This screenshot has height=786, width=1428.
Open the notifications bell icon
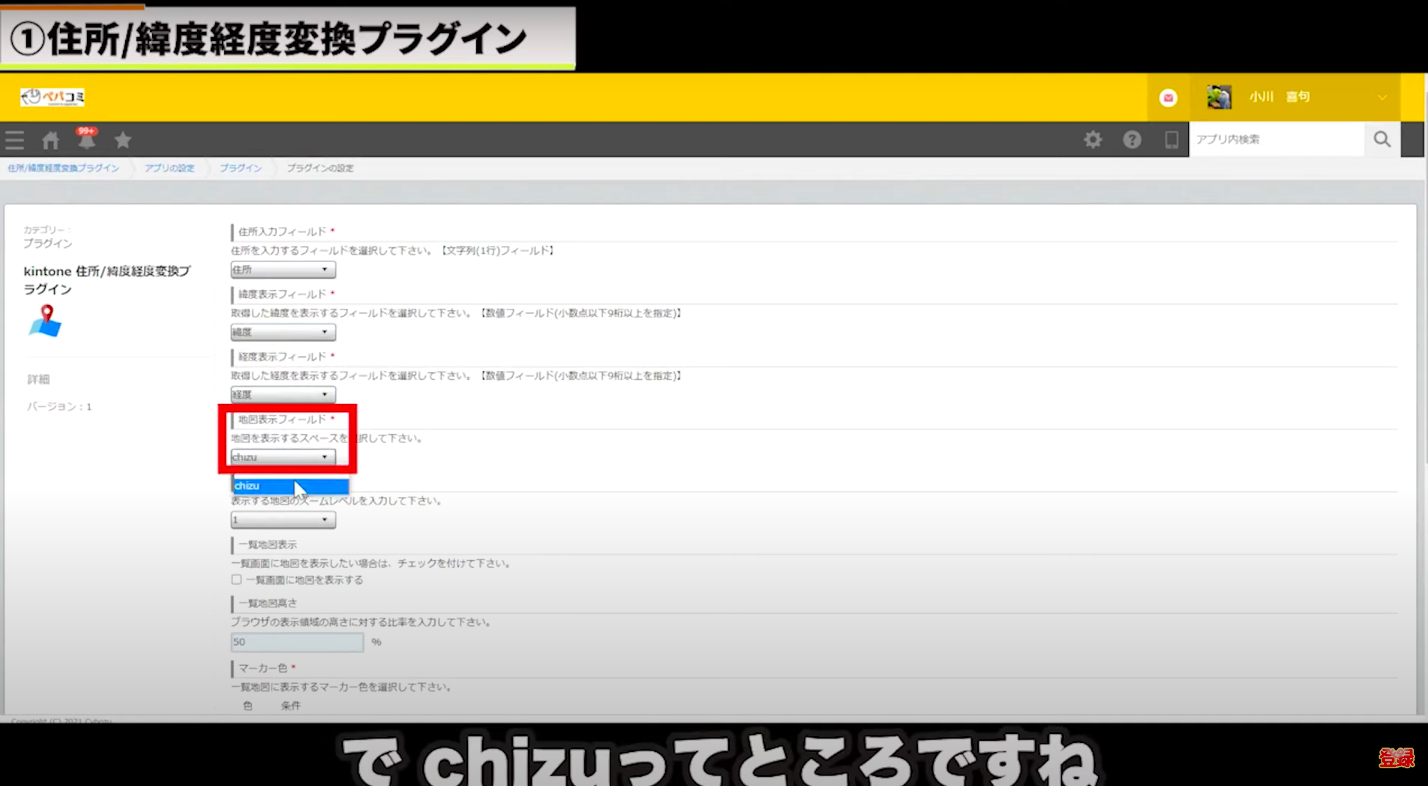click(x=87, y=140)
